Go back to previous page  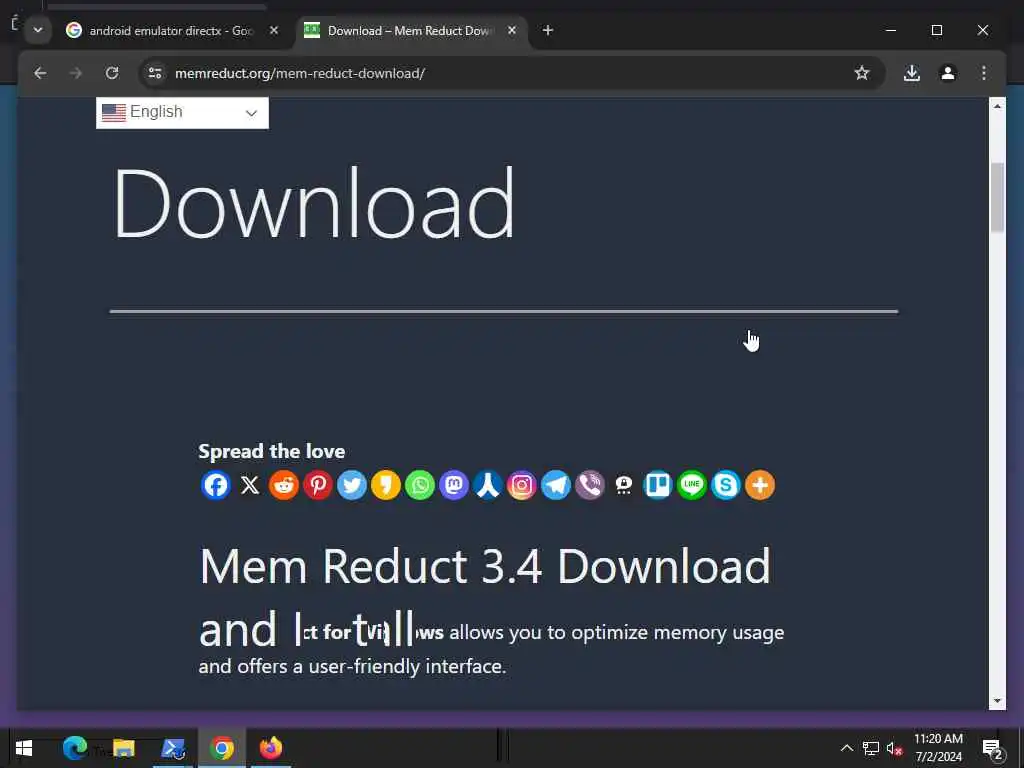(40, 73)
